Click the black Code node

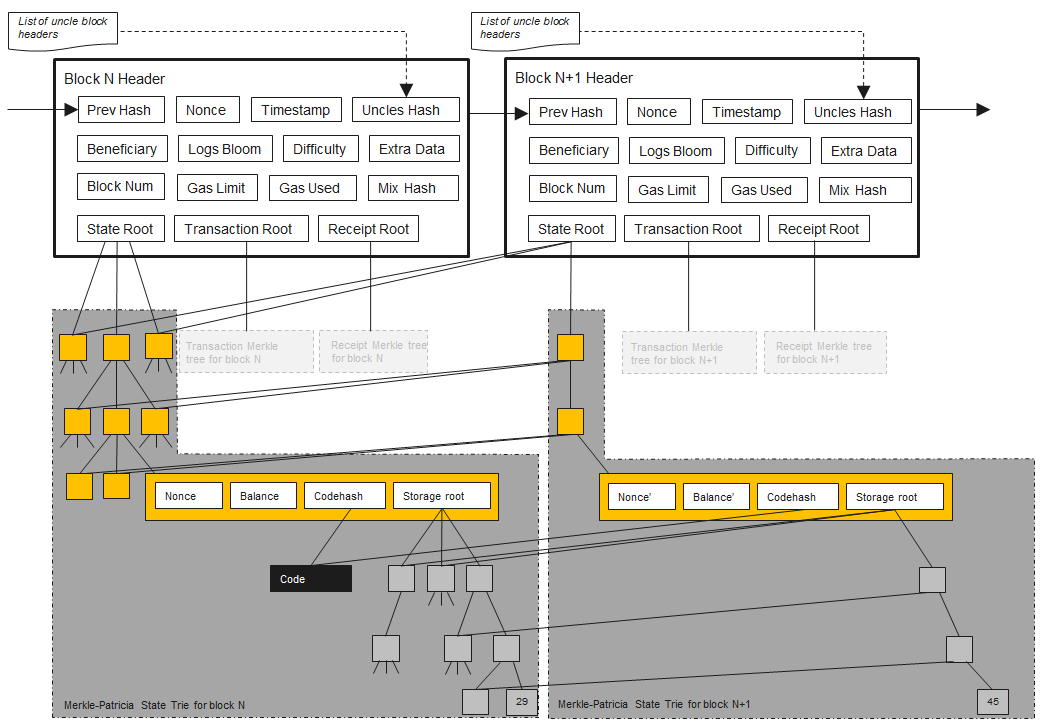(x=310, y=578)
